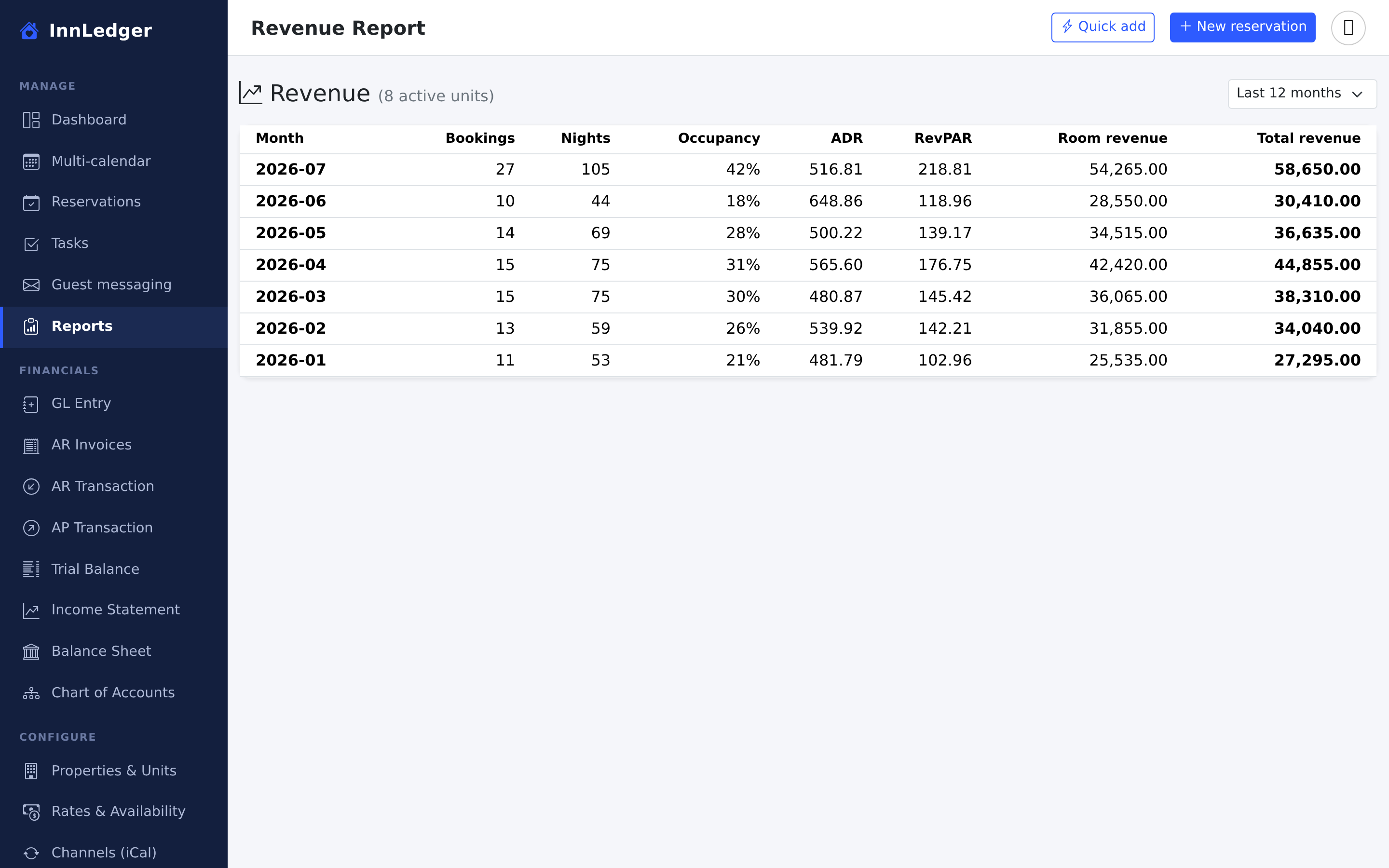Click the New reservation button
This screenshot has width=1389, height=868.
click(1242, 27)
